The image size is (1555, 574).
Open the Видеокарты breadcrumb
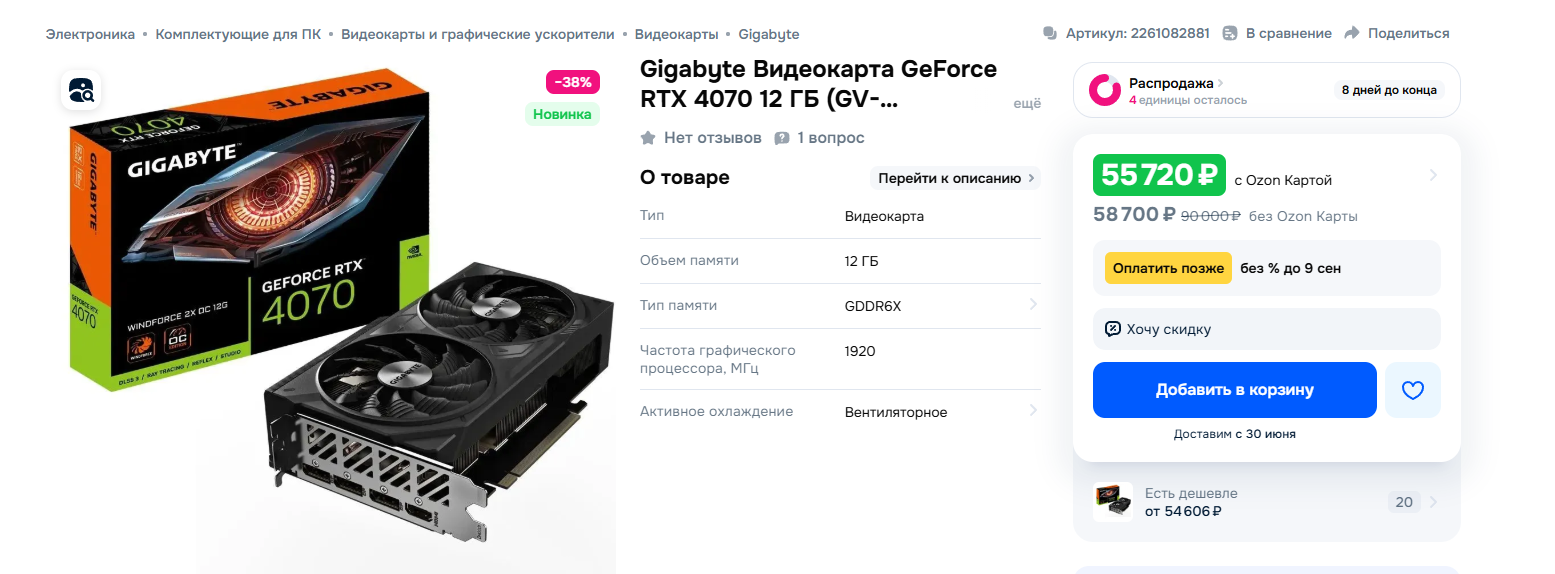tap(676, 34)
